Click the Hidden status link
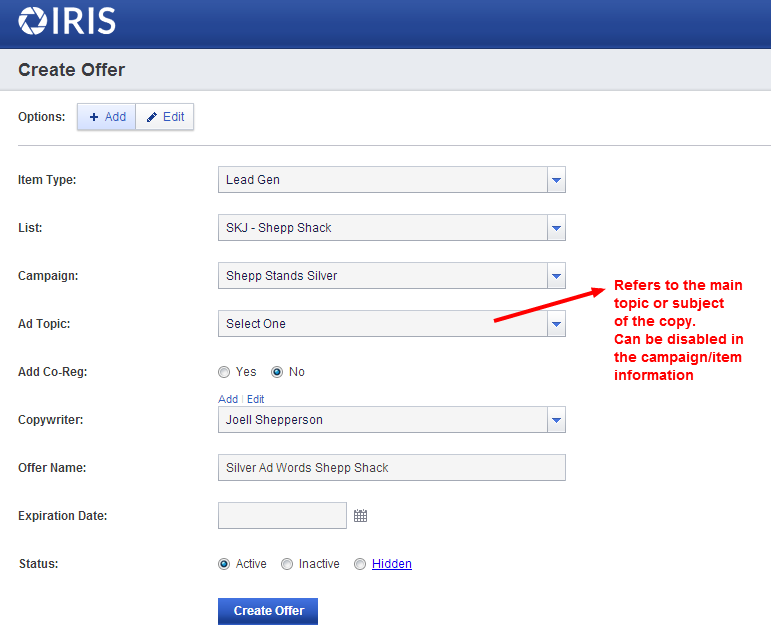The image size is (771, 644). (392, 564)
